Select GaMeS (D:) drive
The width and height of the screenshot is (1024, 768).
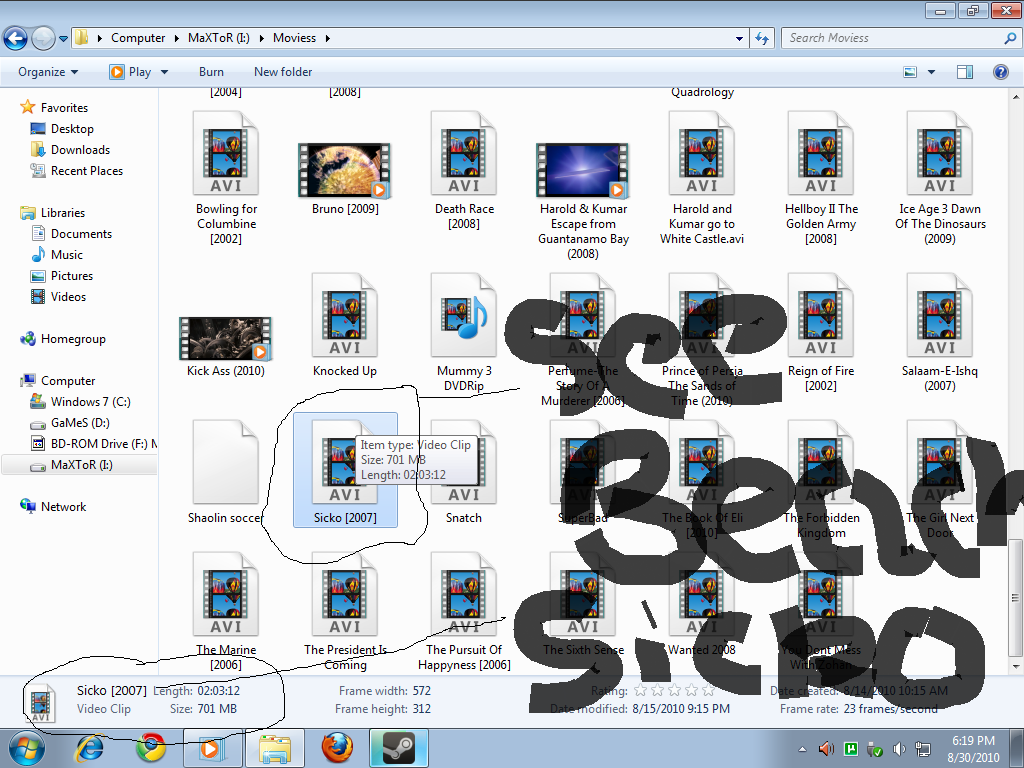tap(80, 423)
